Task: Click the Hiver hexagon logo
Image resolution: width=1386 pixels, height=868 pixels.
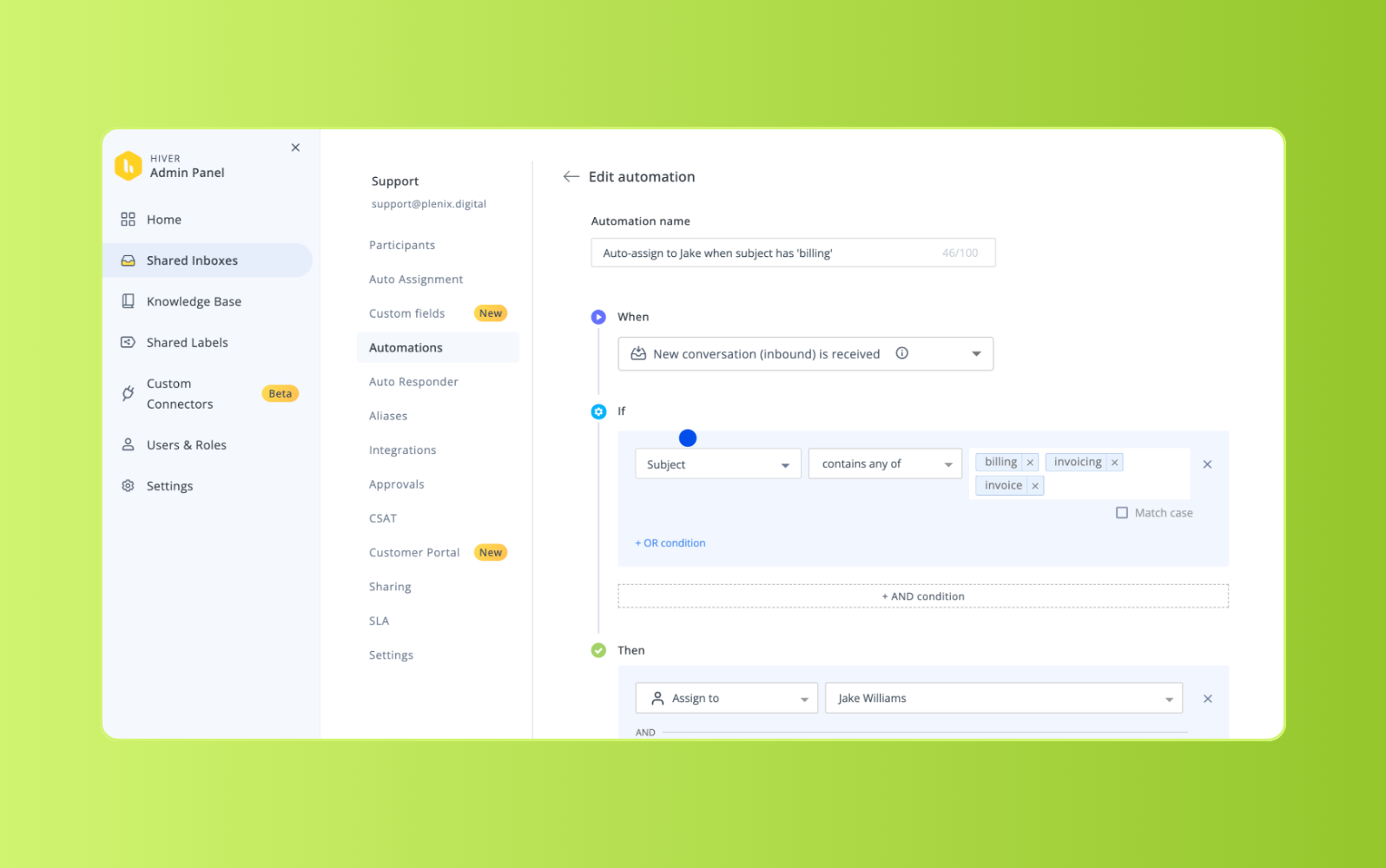Action: 128,166
